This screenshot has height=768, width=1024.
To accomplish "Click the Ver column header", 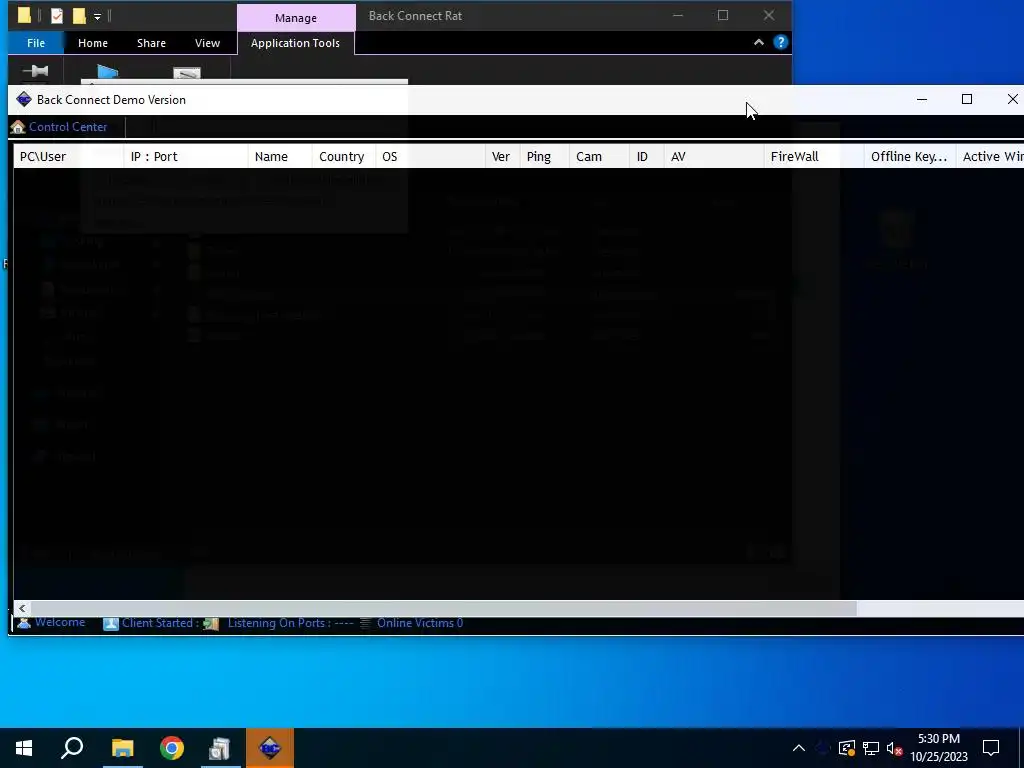I will (x=502, y=157).
